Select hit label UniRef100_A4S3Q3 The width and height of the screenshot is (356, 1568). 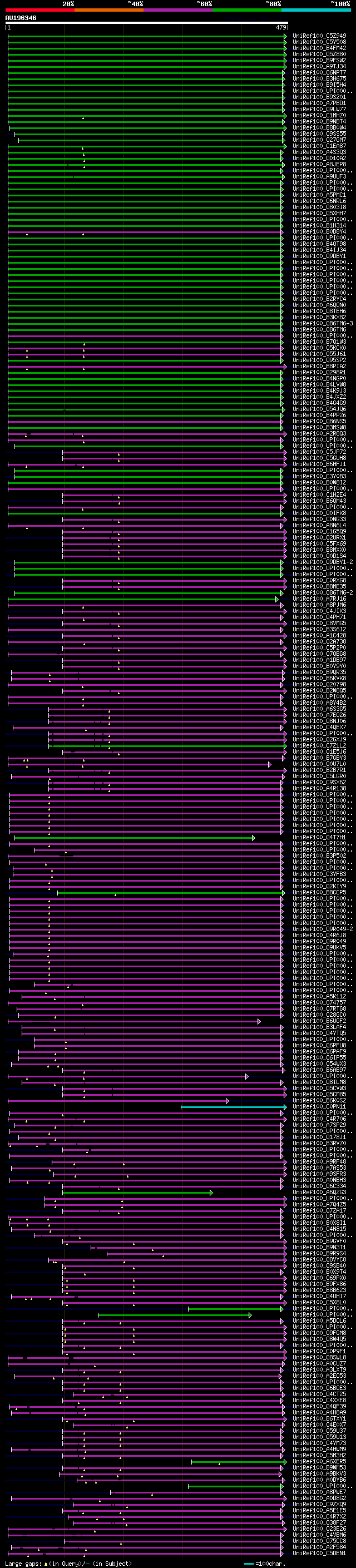point(319,152)
